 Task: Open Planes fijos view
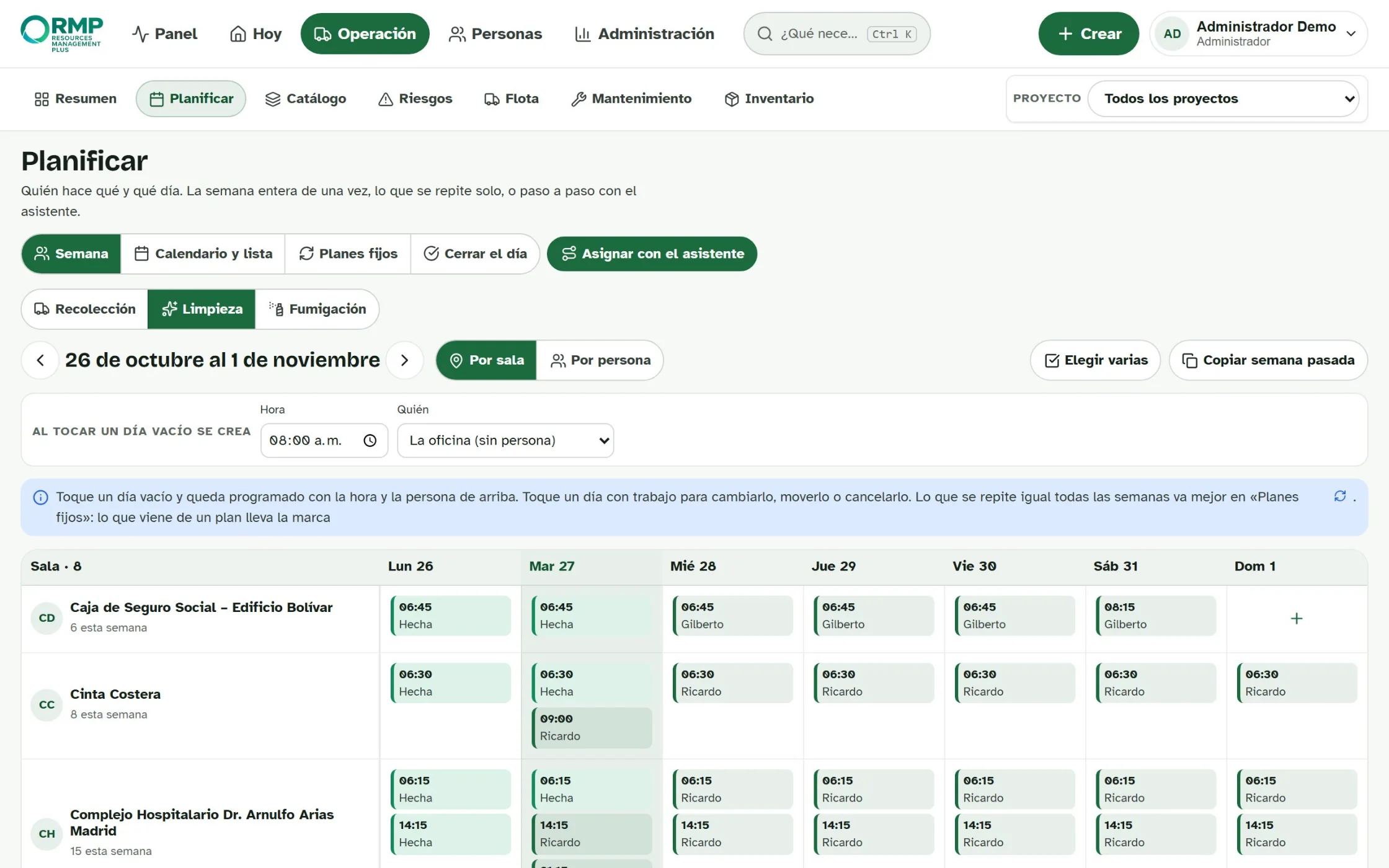[x=348, y=254]
